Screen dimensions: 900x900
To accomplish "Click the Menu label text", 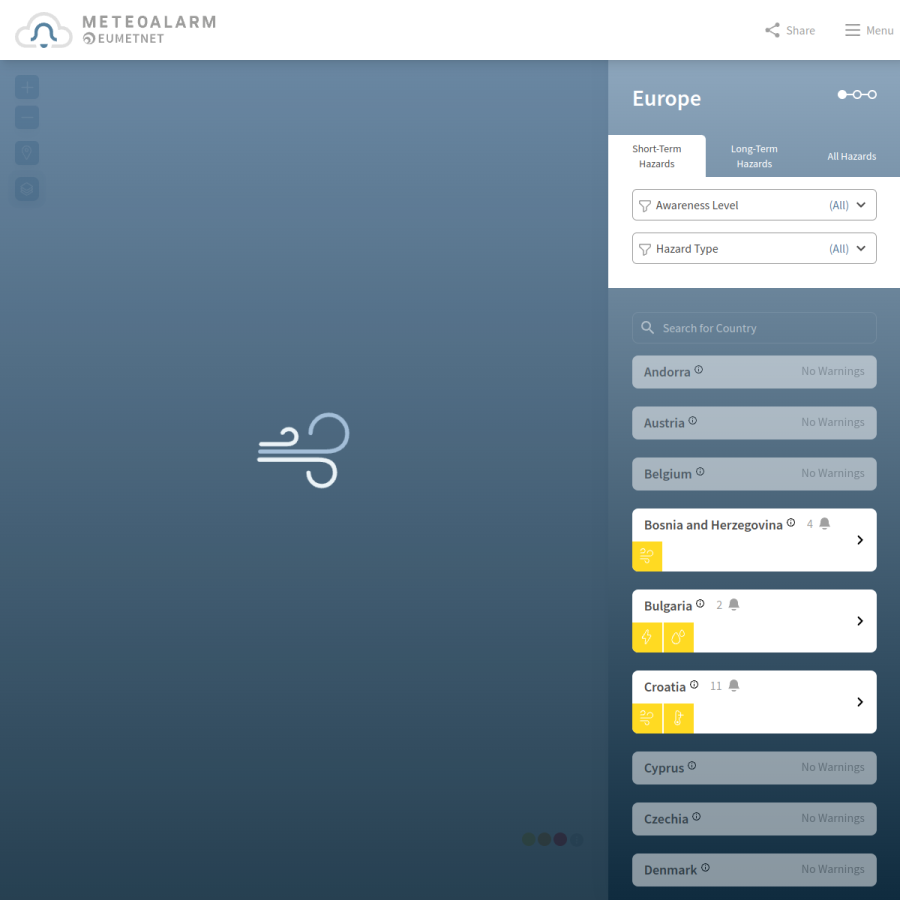I will coord(879,30).
